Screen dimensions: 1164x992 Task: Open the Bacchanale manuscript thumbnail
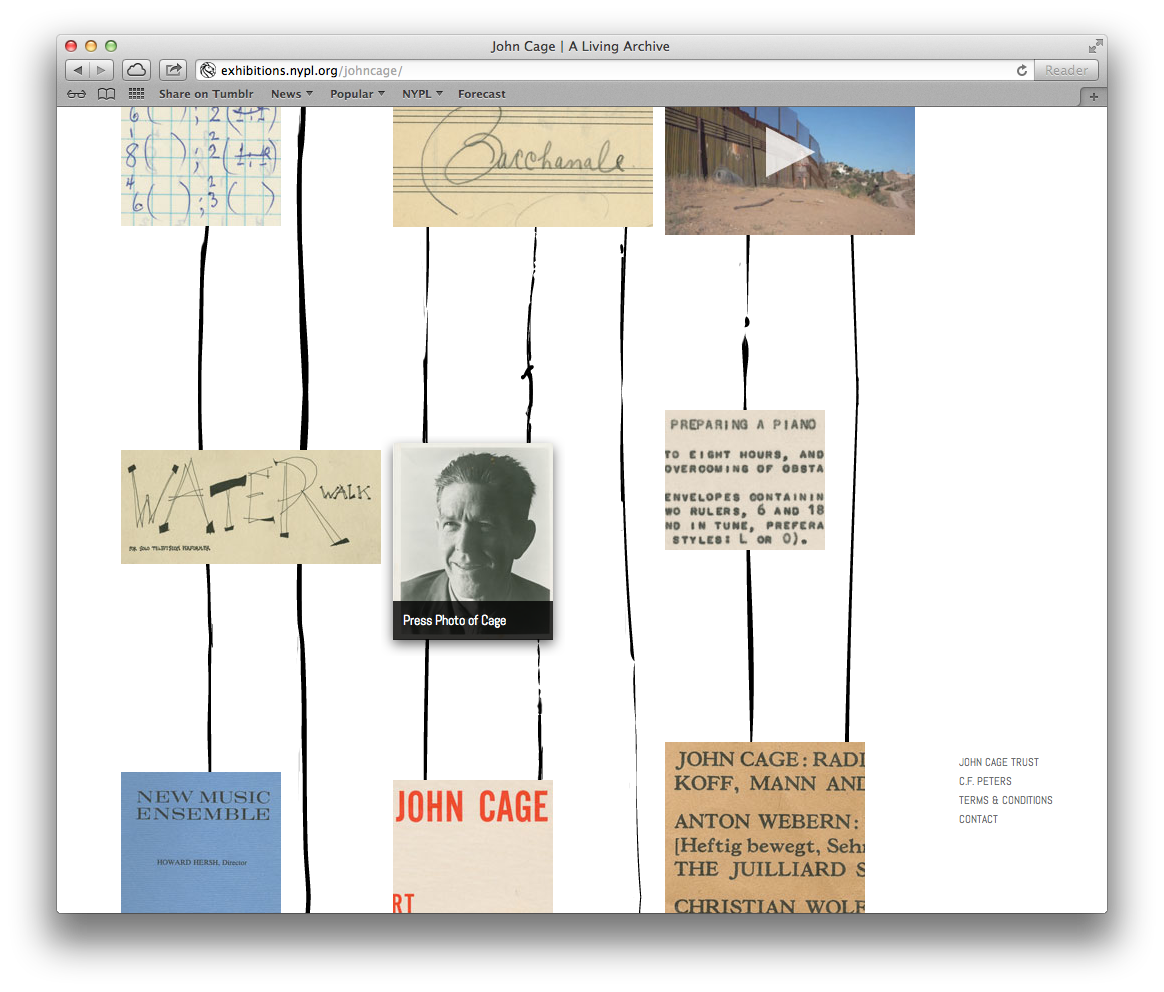tap(523, 166)
